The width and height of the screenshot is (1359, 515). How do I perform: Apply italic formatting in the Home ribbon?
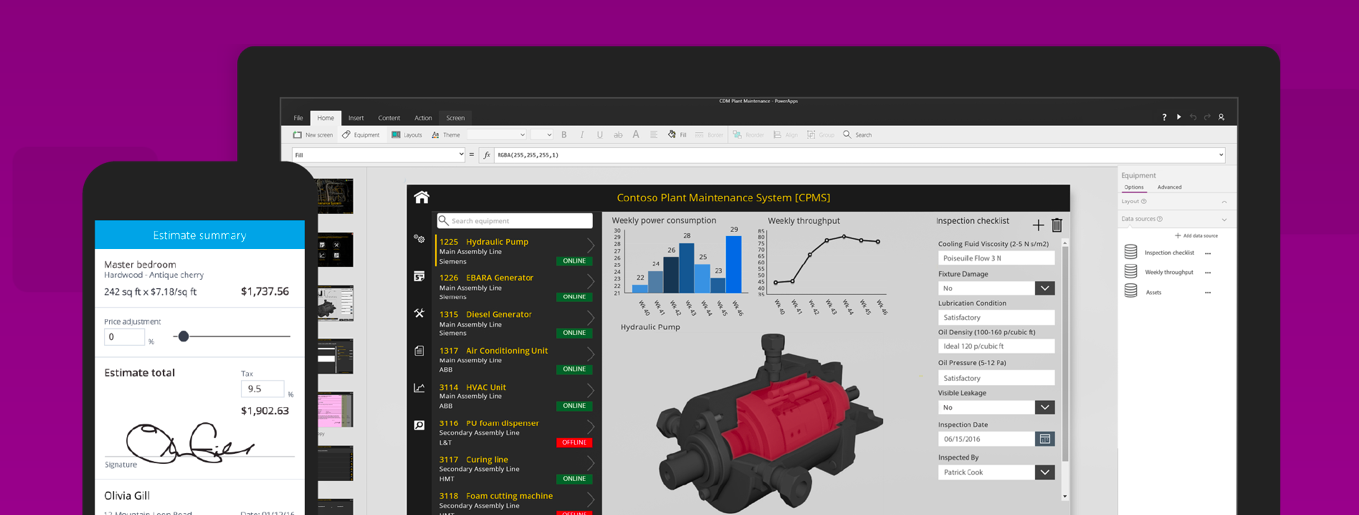pyautogui.click(x=582, y=134)
